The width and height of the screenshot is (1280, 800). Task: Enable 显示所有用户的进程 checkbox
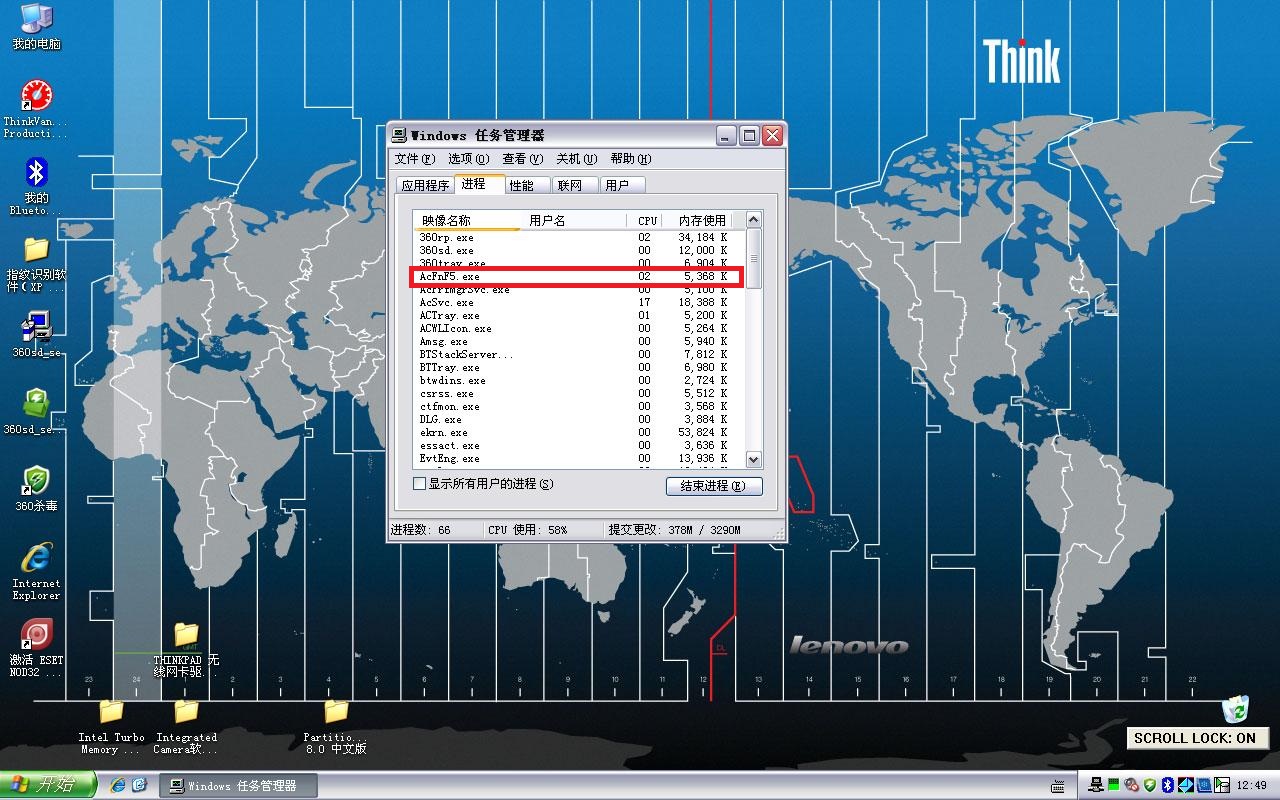420,484
